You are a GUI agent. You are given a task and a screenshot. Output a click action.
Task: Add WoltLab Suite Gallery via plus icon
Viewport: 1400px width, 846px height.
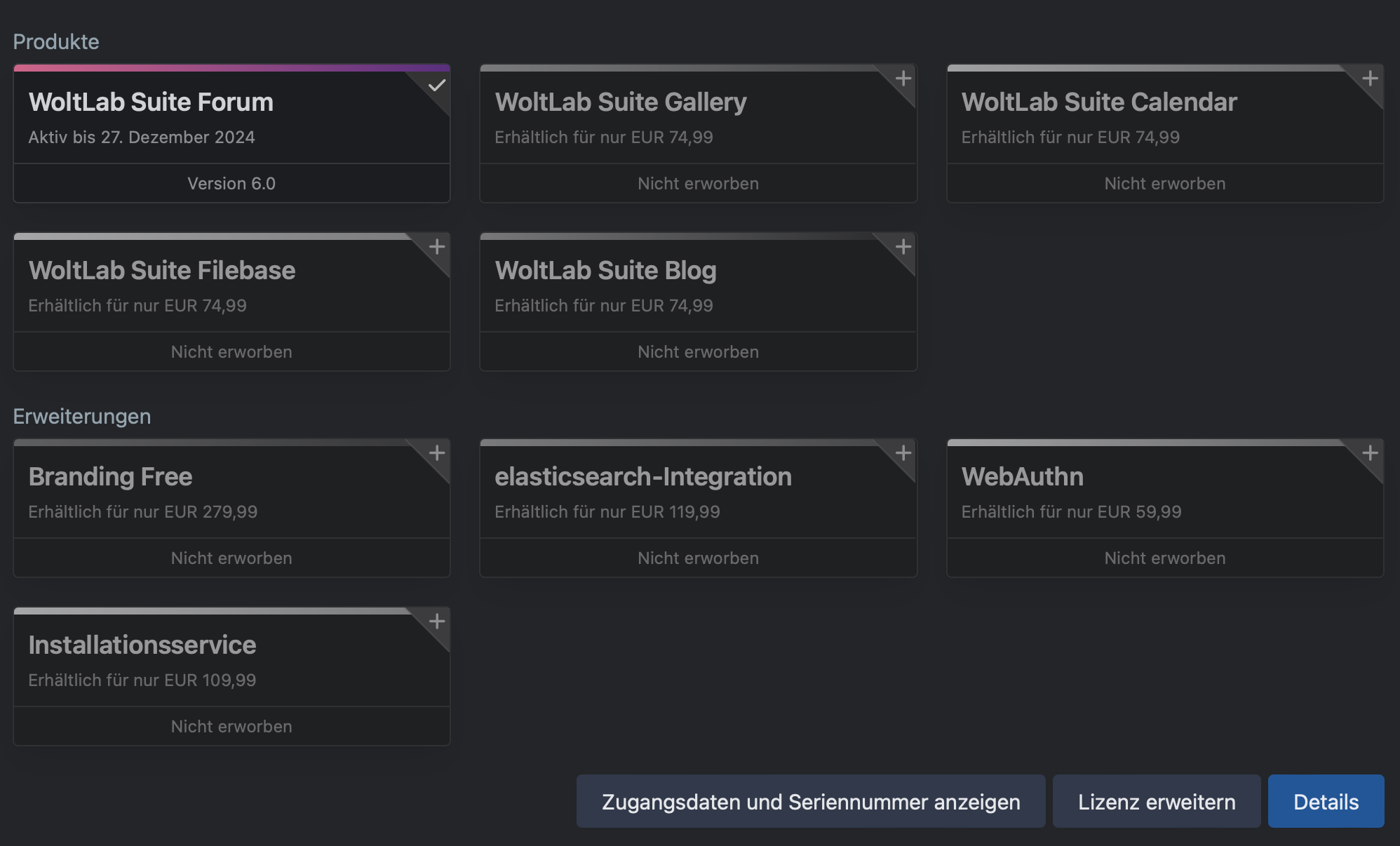(903, 79)
